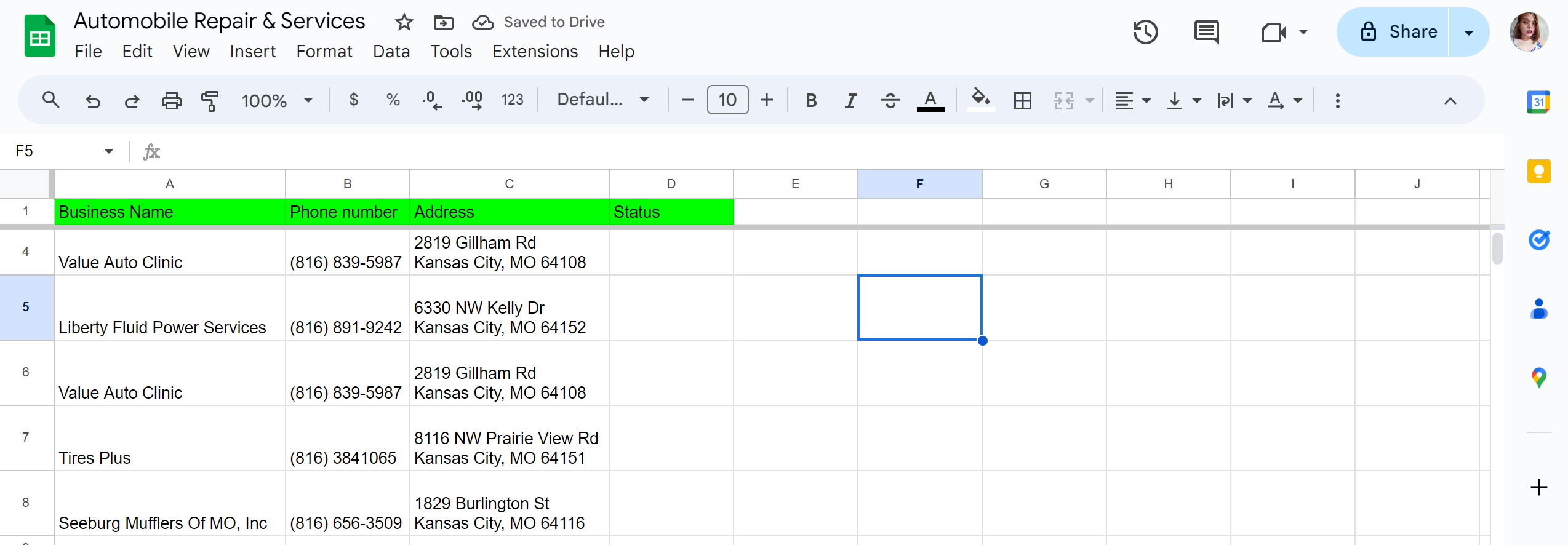Click the Share button
The width and height of the screenshot is (1568, 545).
[1393, 33]
